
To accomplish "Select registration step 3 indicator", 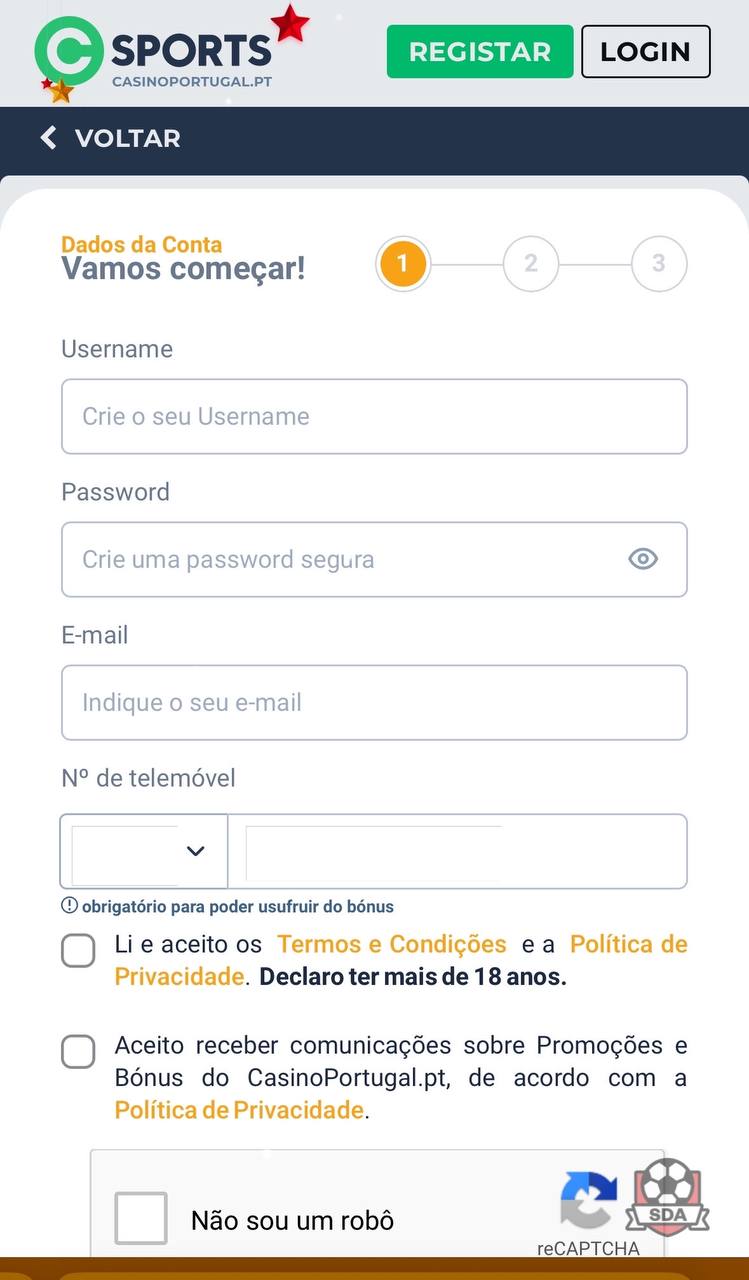I will [658, 264].
